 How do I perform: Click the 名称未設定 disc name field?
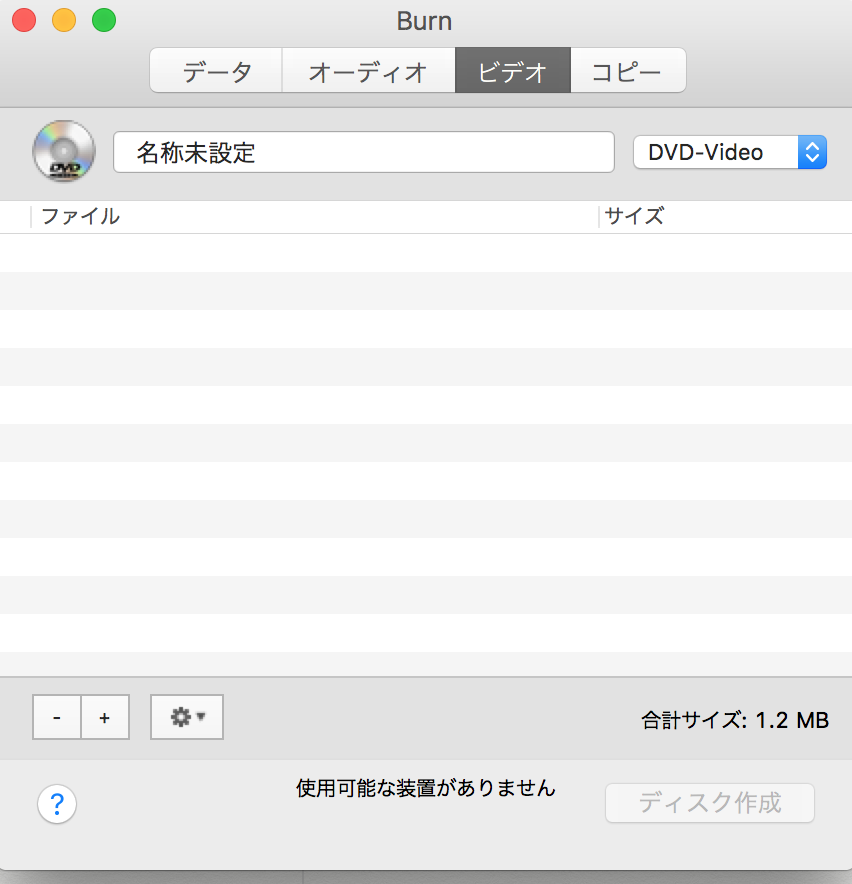coord(364,152)
